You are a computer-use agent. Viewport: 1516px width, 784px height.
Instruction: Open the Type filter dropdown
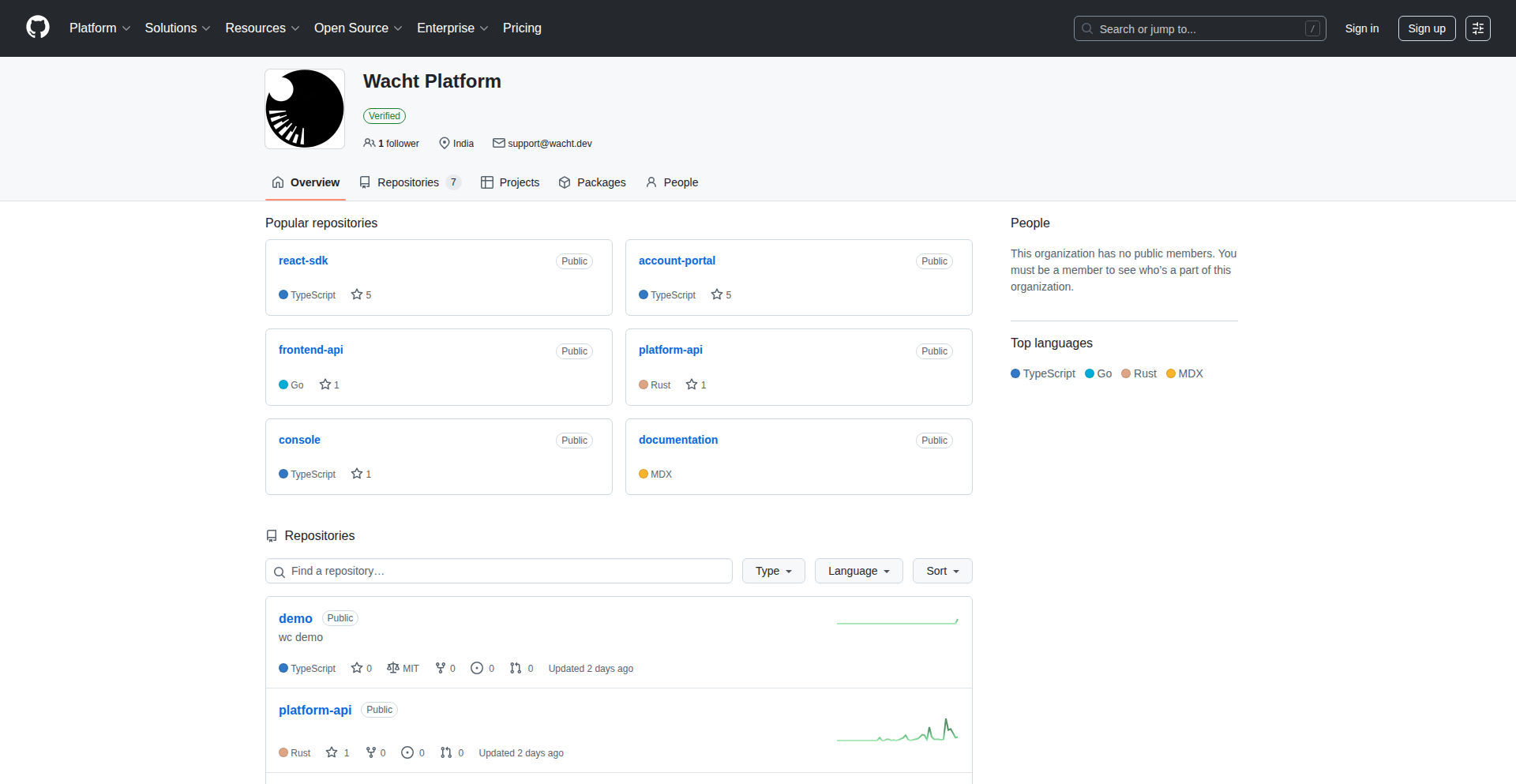coord(774,571)
